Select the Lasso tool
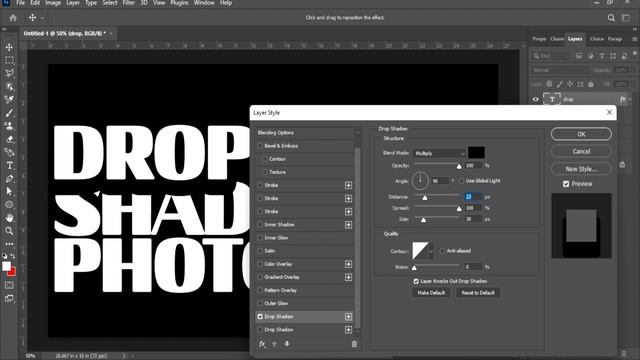640x360 pixels. [x=9, y=73]
